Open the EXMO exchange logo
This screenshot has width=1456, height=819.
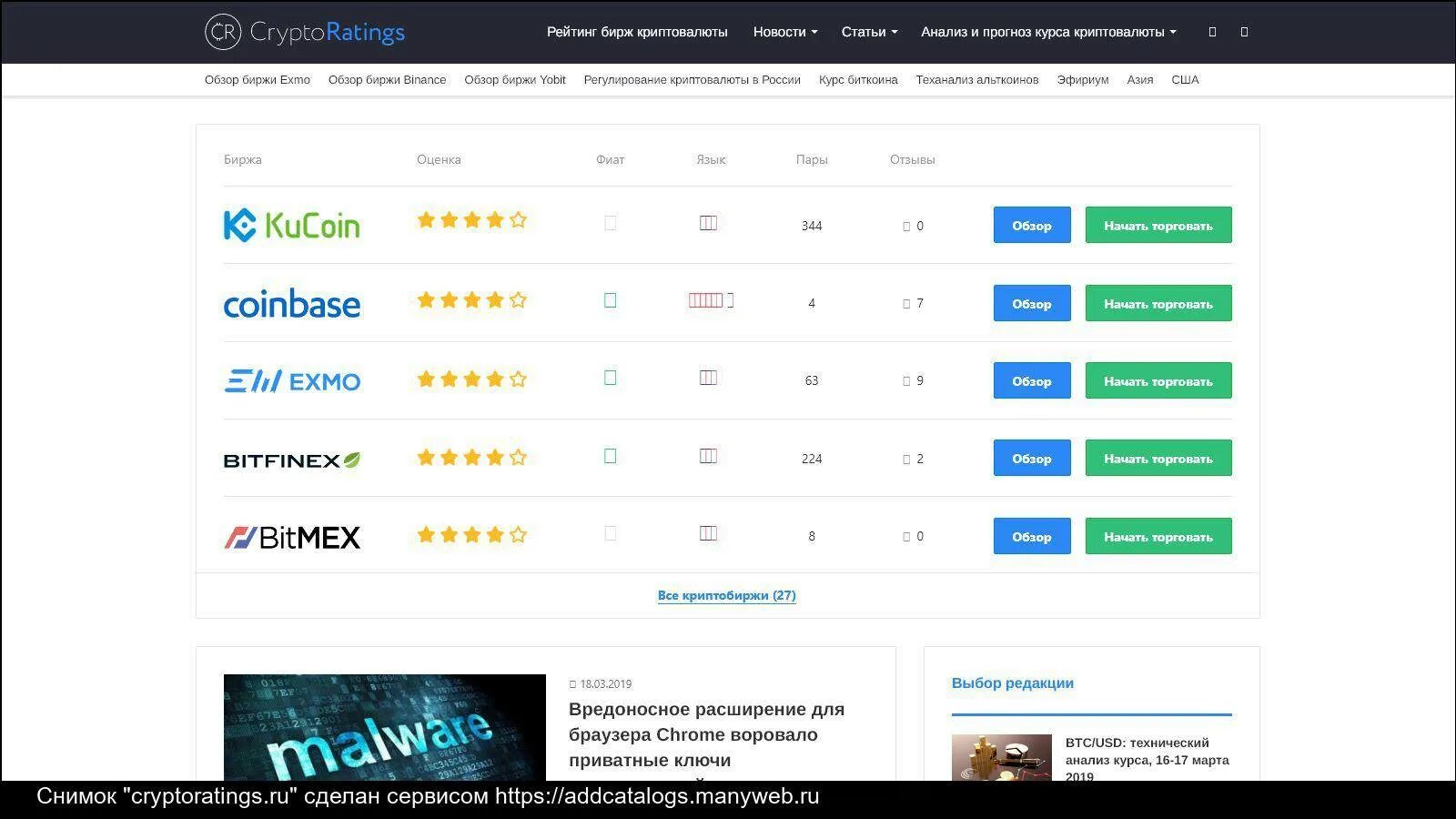click(292, 380)
